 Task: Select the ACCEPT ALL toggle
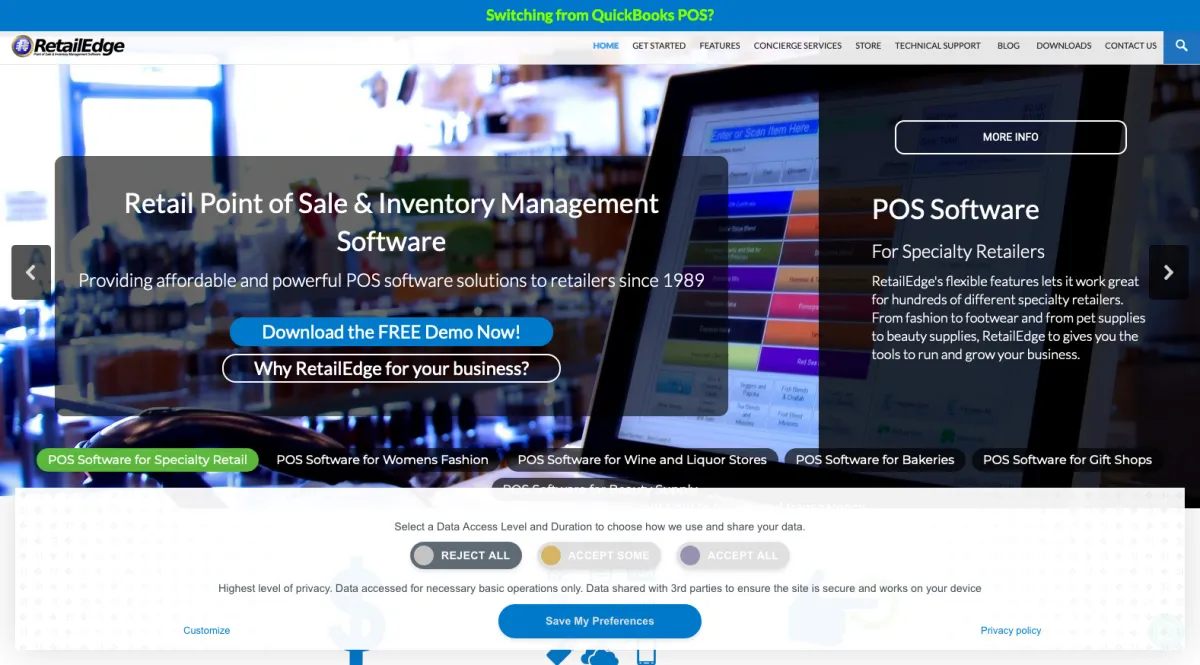click(x=733, y=556)
